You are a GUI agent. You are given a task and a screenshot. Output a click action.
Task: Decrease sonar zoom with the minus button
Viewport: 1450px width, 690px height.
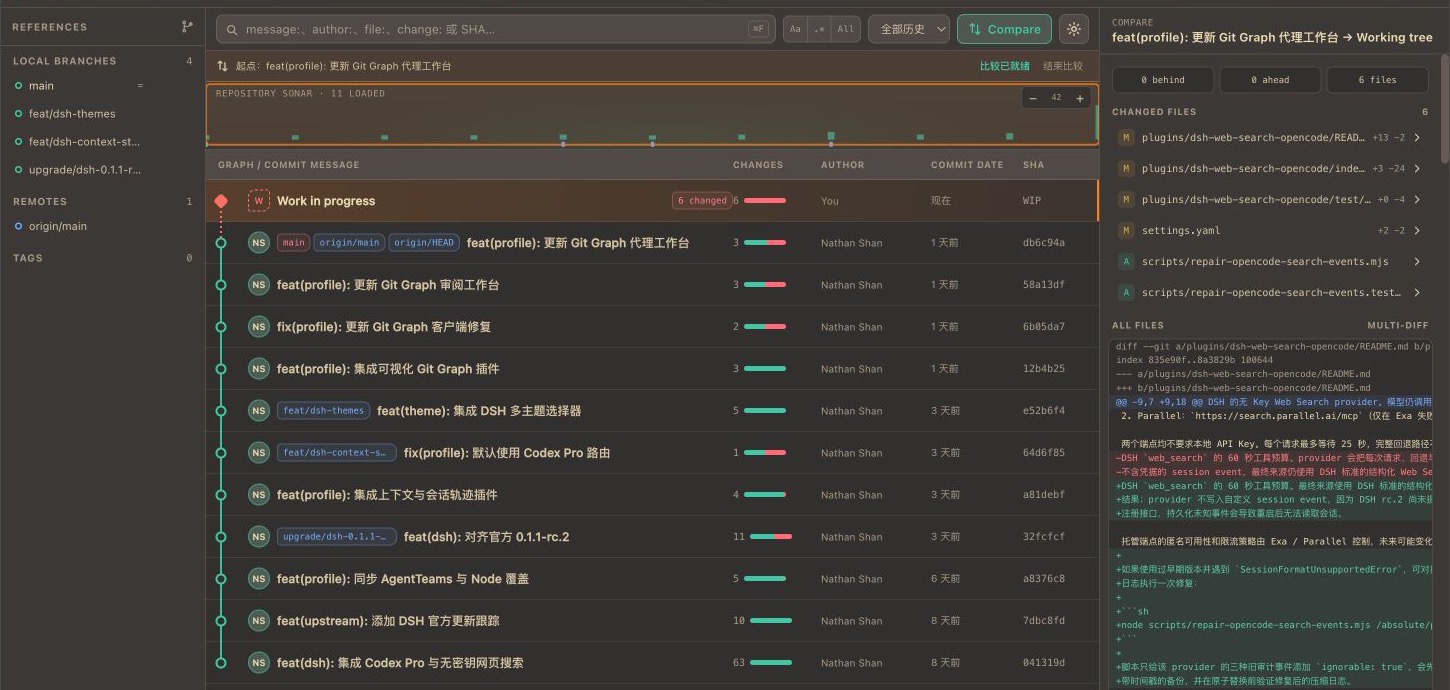coord(1032,98)
